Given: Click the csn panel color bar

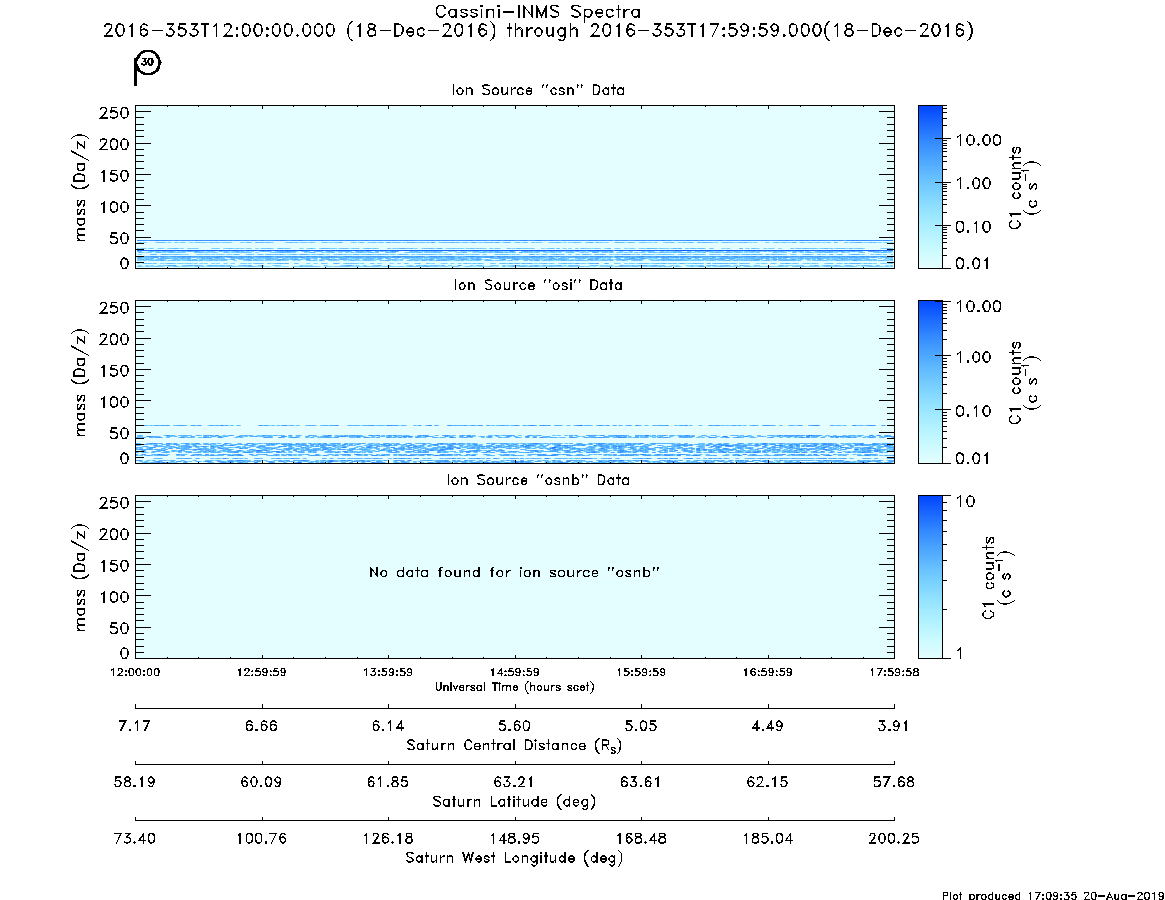Looking at the screenshot, I should [x=930, y=187].
